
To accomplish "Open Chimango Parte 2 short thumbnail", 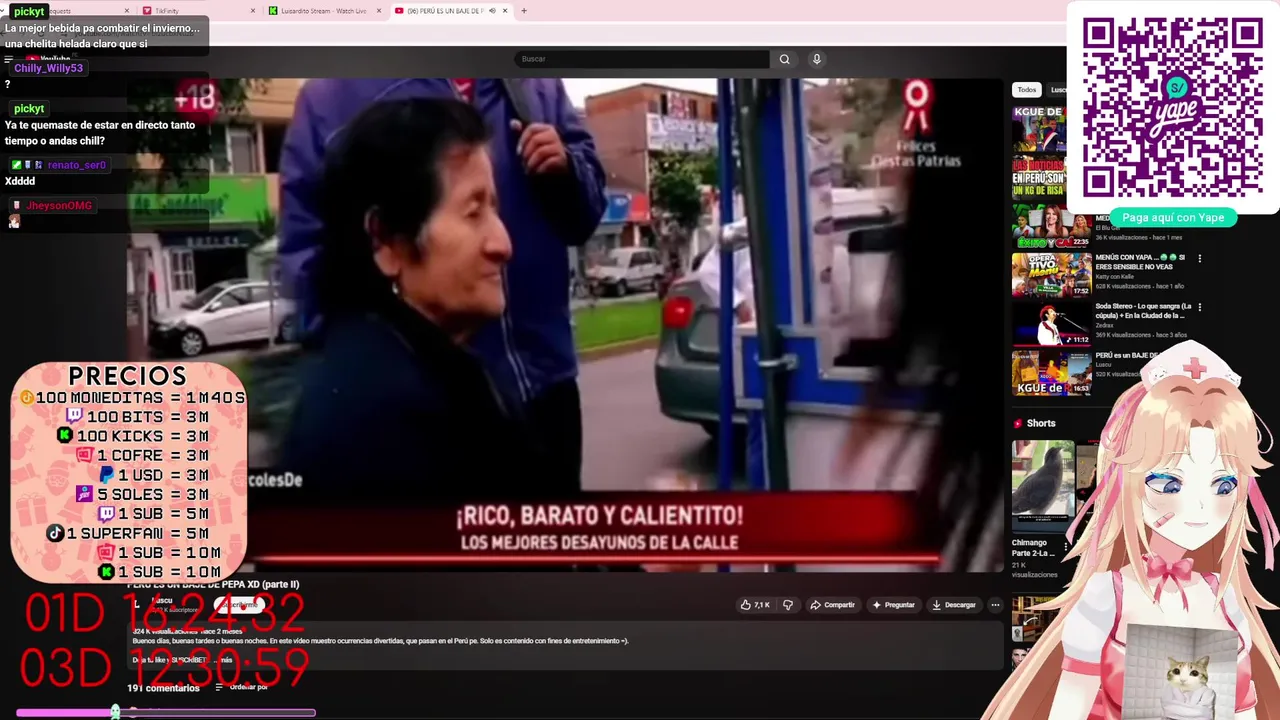I will [x=1043, y=485].
